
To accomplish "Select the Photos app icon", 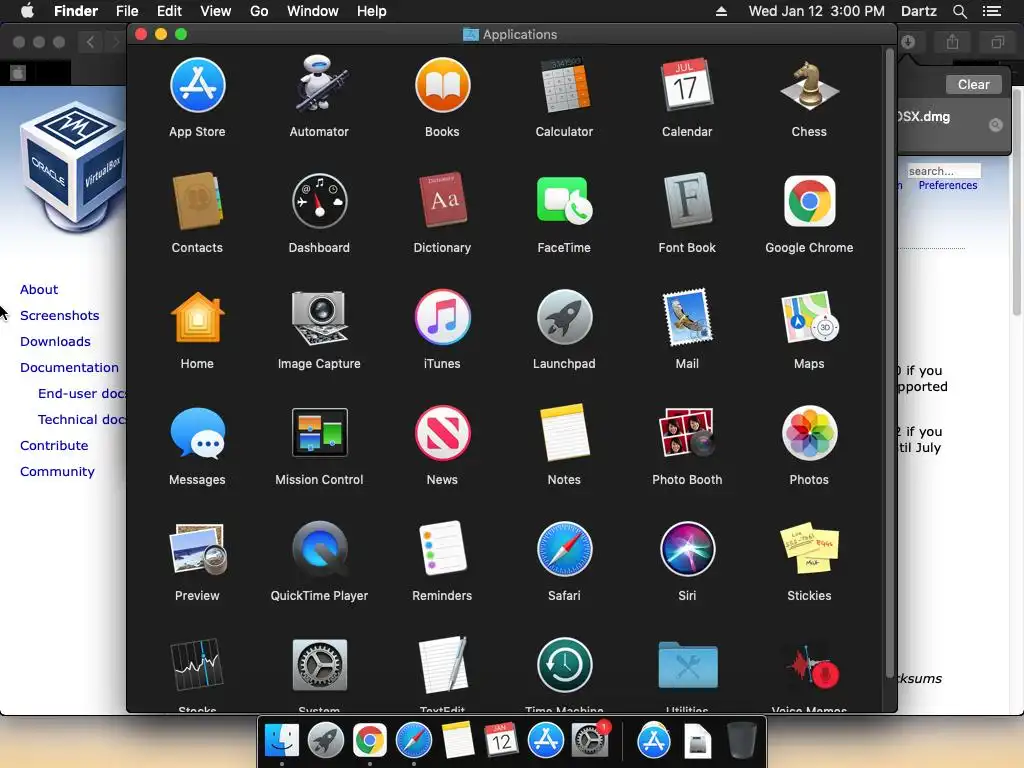I will pyautogui.click(x=809, y=433).
